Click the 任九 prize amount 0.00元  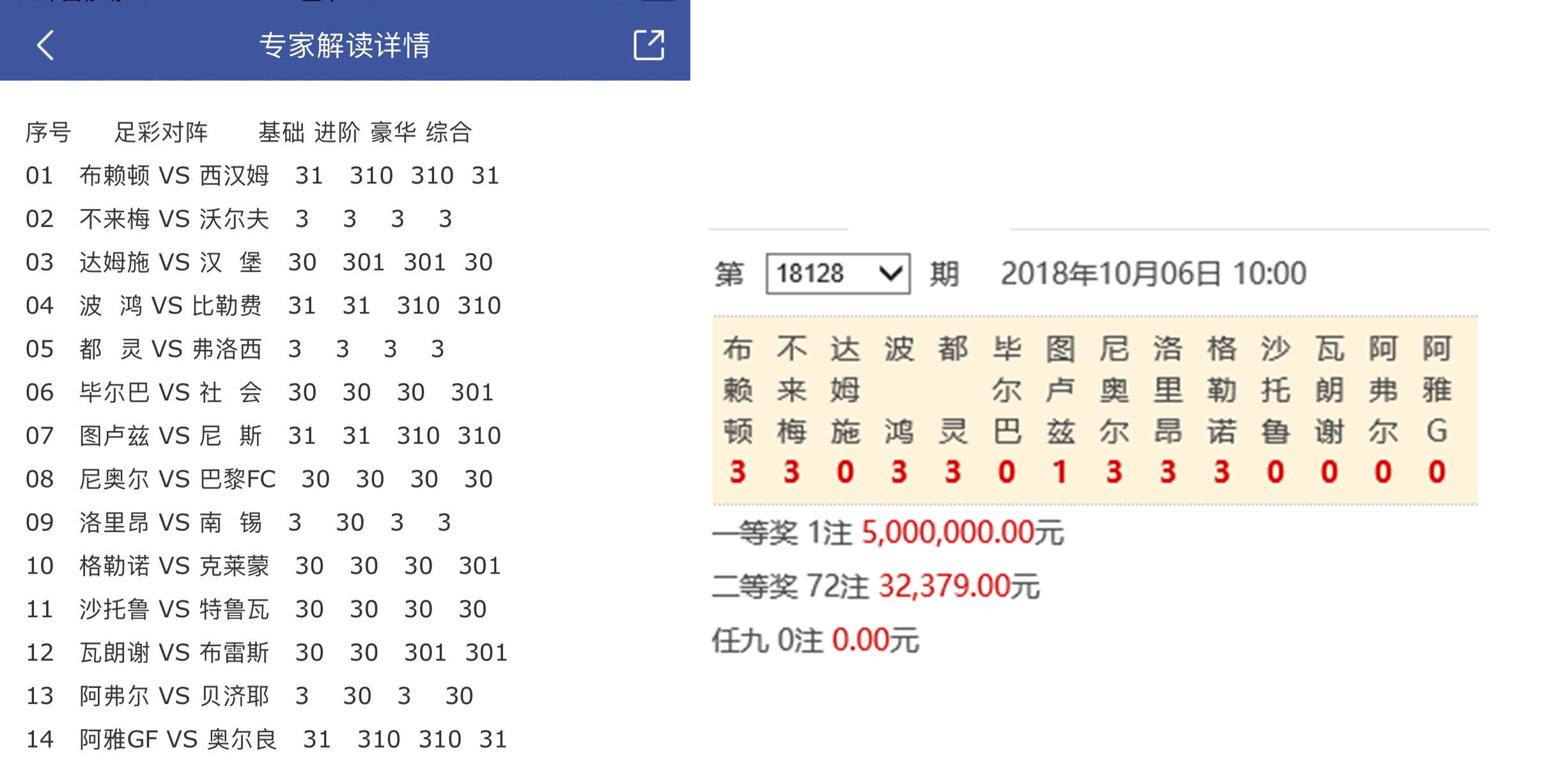click(876, 639)
